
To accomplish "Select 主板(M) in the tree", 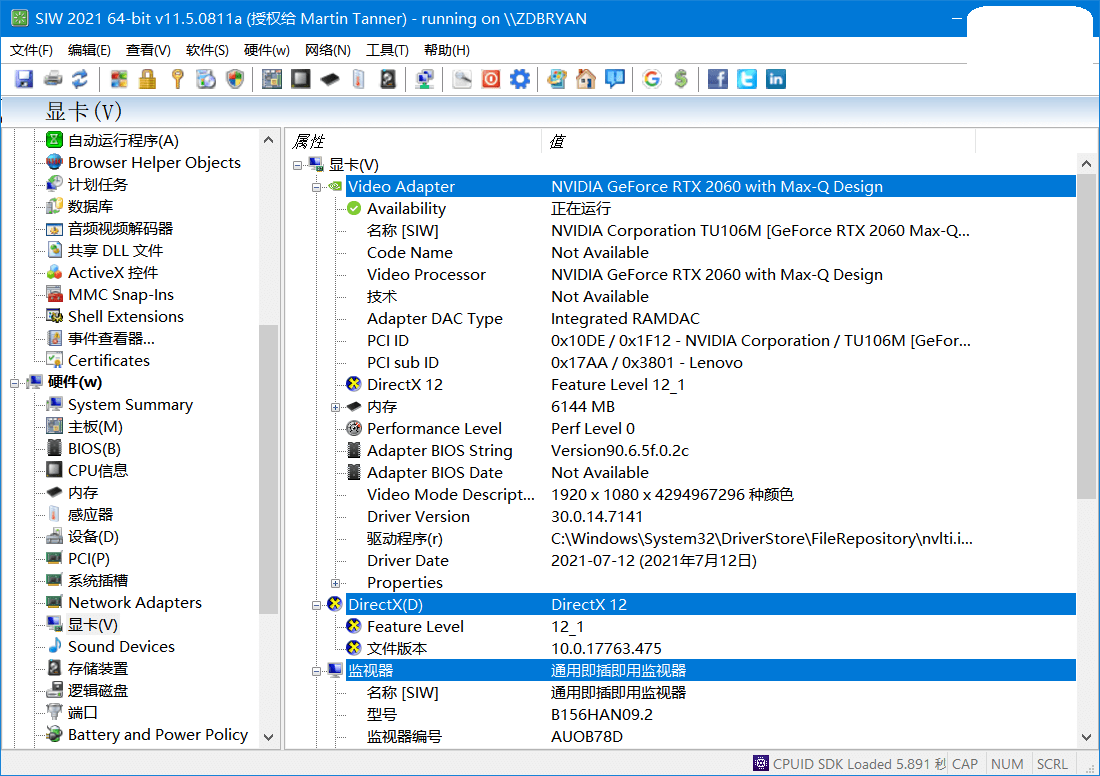I will tap(95, 427).
